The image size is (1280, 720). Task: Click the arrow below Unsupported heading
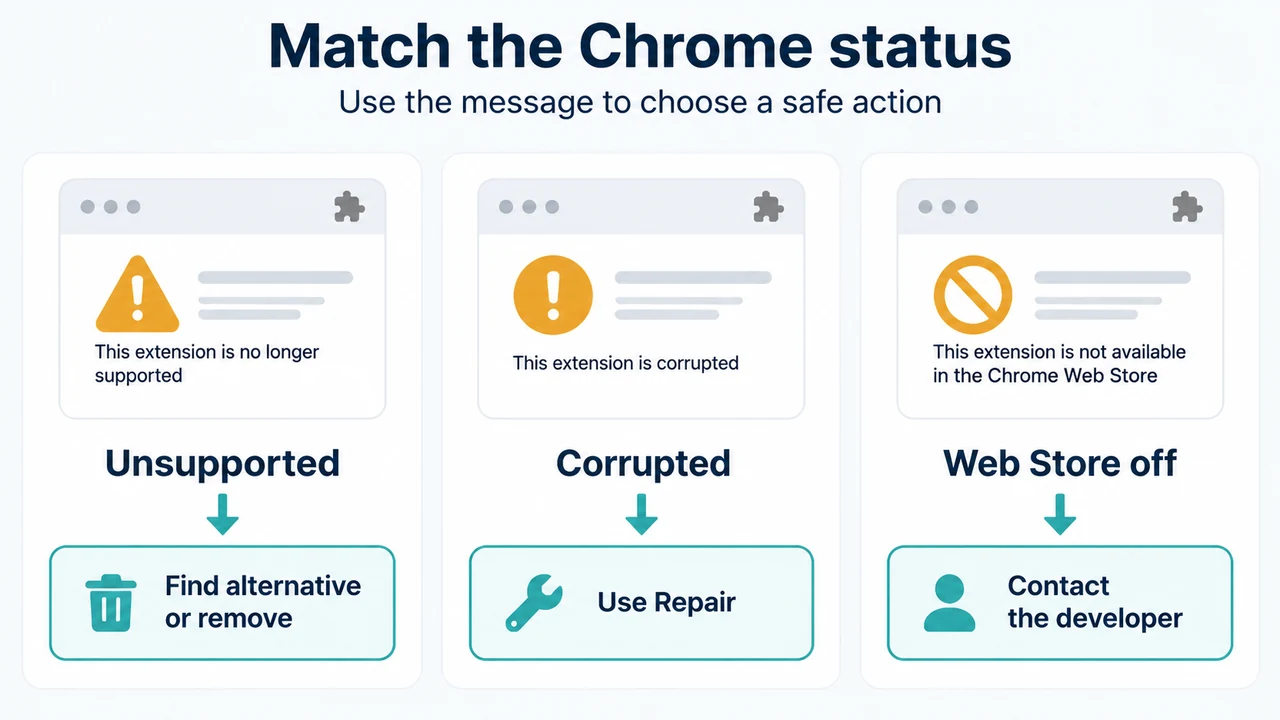(223, 513)
